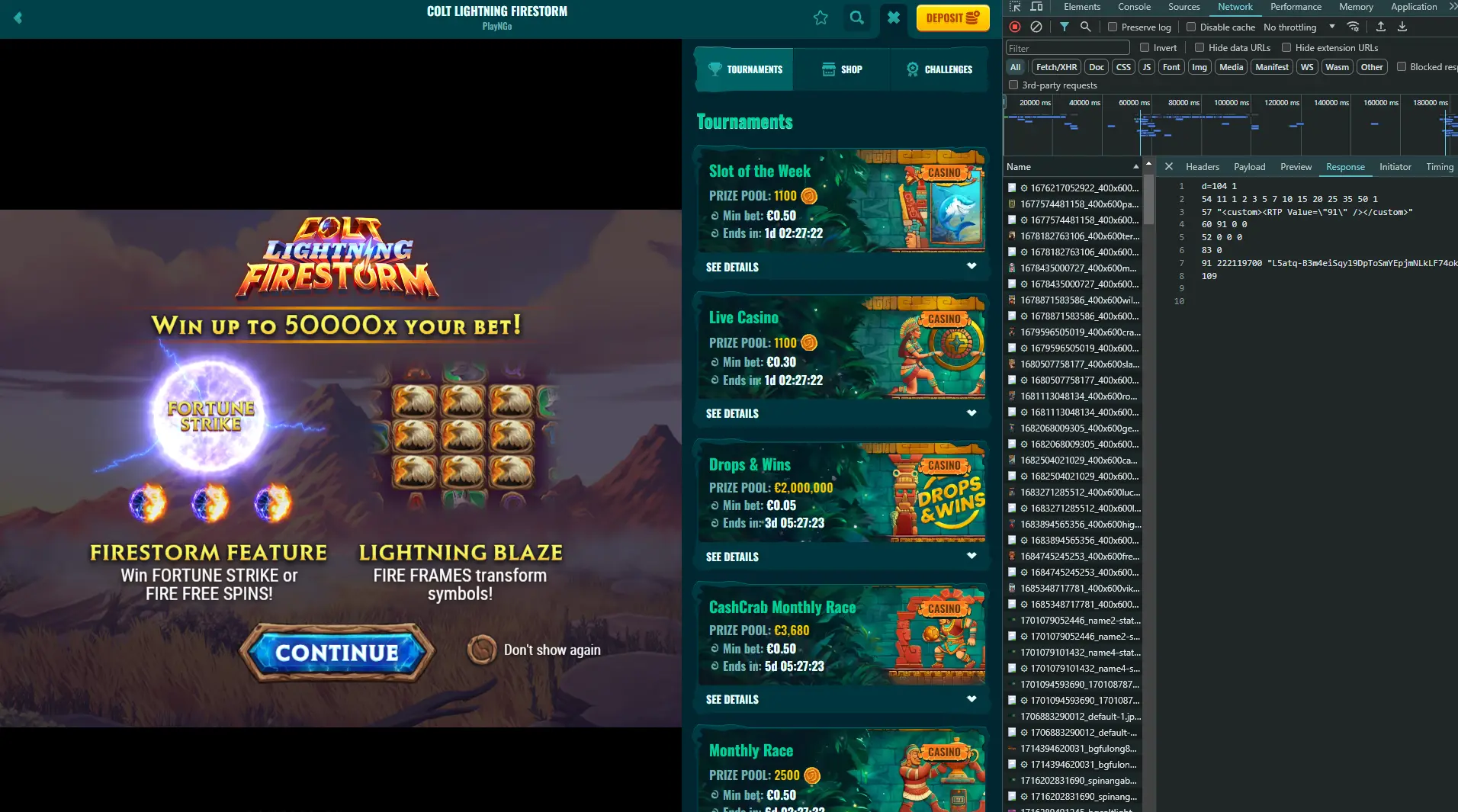Open the search magnifier in game header
Image resolution: width=1458 pixels, height=812 pixels.
coord(857,18)
